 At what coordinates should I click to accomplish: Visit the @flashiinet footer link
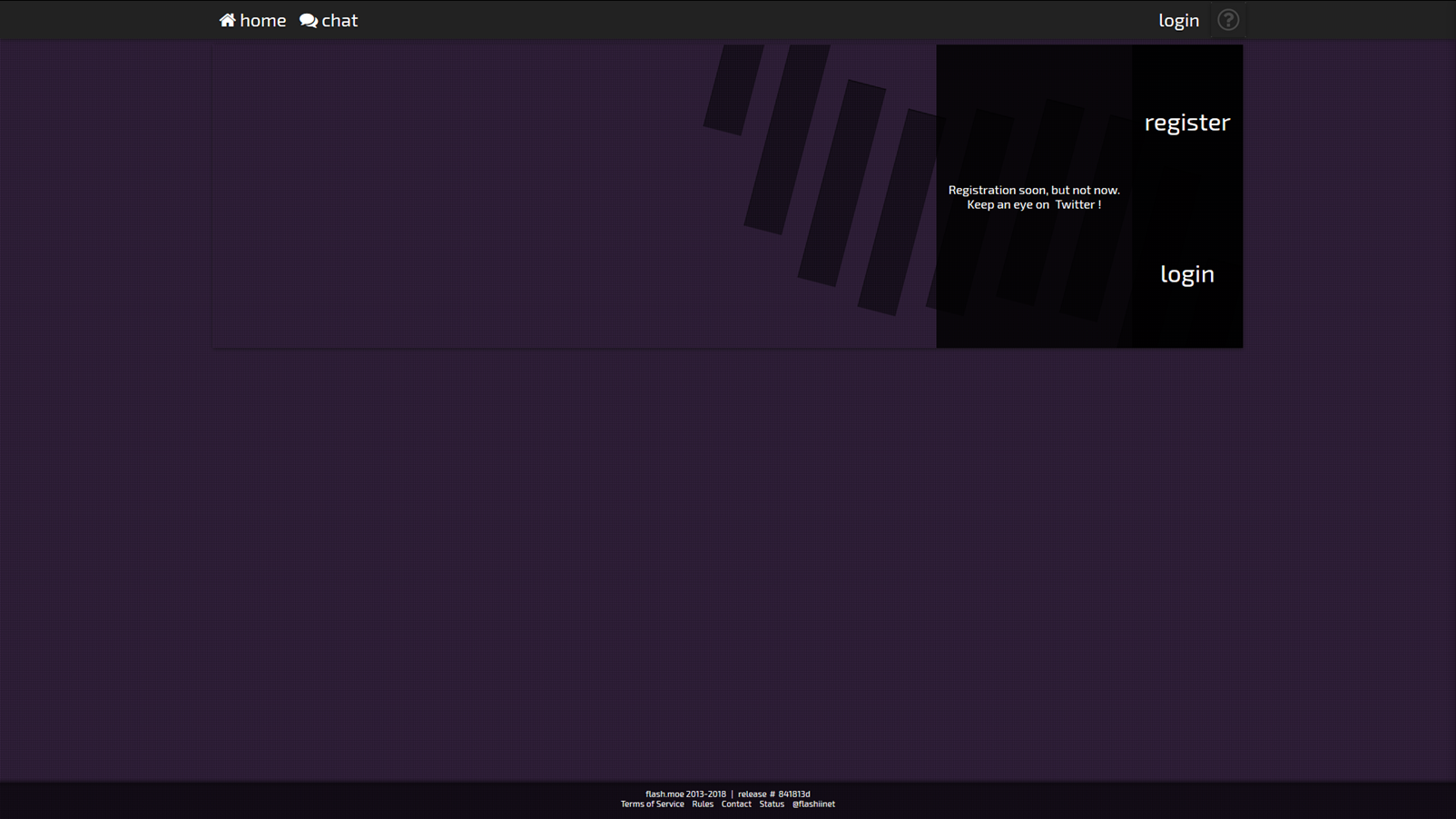tap(813, 804)
